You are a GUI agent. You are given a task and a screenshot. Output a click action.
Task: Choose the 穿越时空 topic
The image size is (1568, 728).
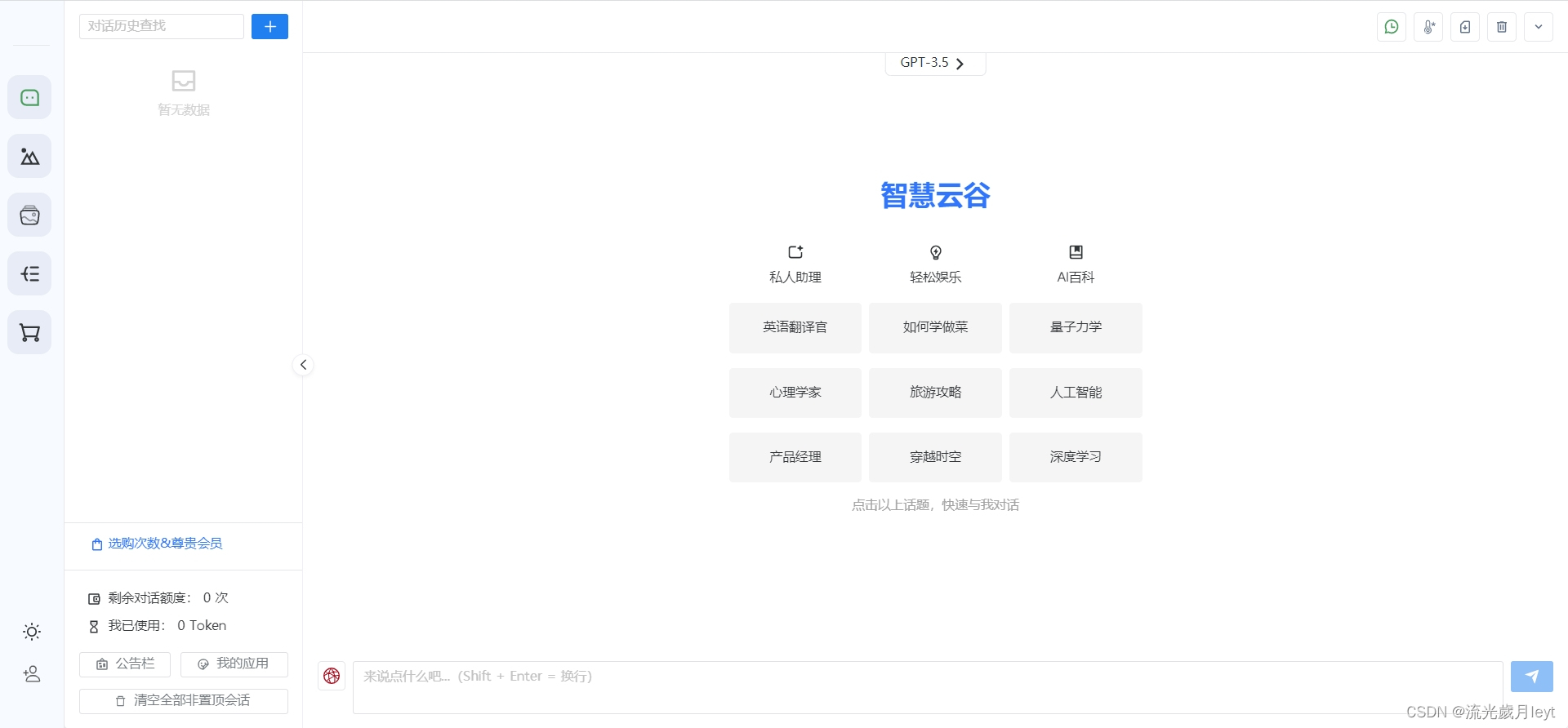[935, 457]
